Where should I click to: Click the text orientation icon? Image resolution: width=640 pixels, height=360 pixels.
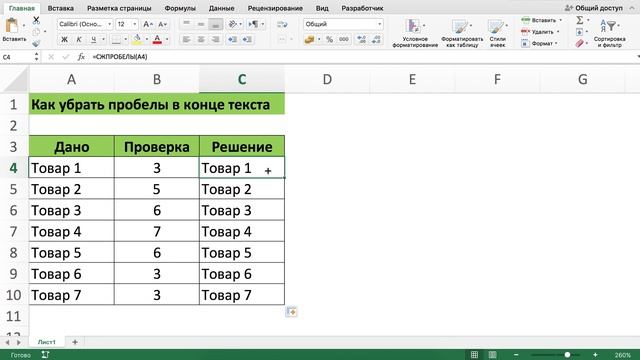(x=233, y=24)
